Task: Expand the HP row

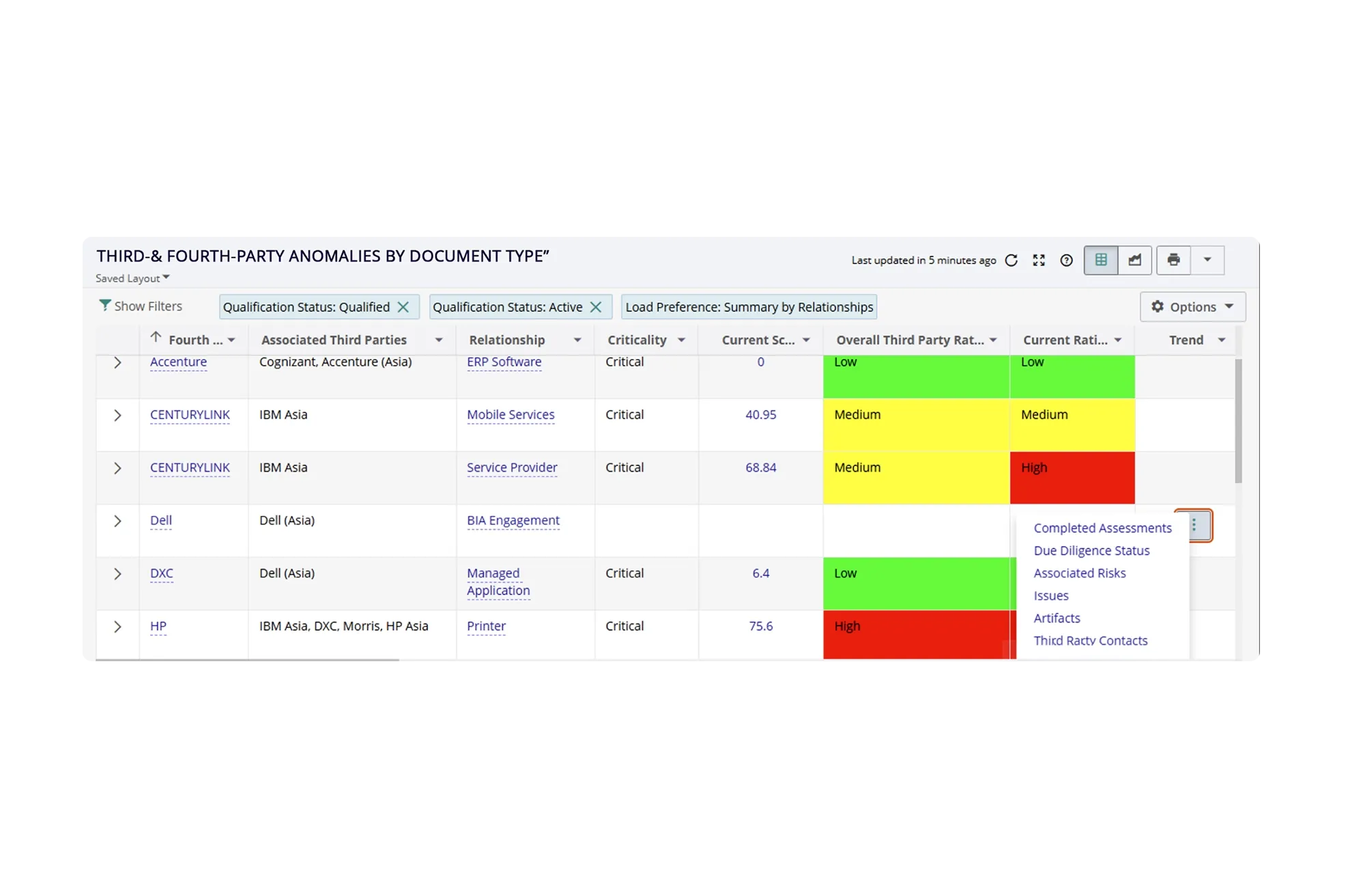Action: coord(117,626)
